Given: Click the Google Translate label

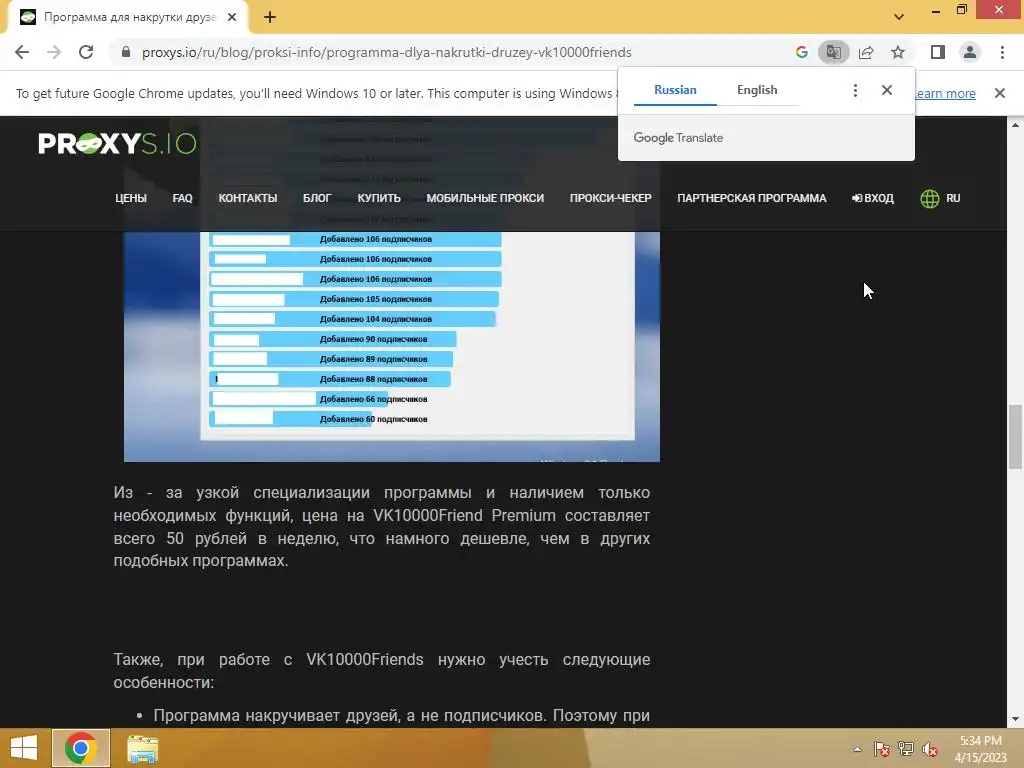Looking at the screenshot, I should tap(678, 138).
